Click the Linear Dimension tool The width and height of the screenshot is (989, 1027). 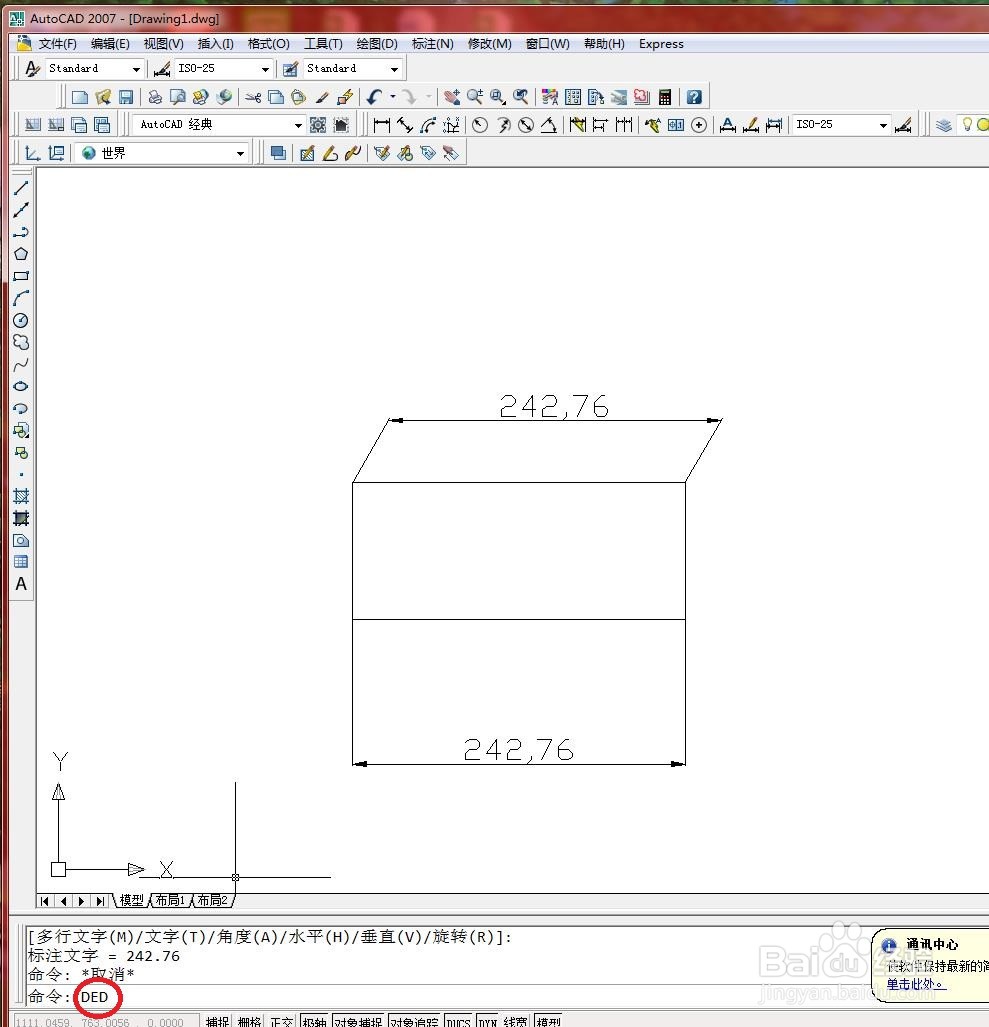point(382,124)
